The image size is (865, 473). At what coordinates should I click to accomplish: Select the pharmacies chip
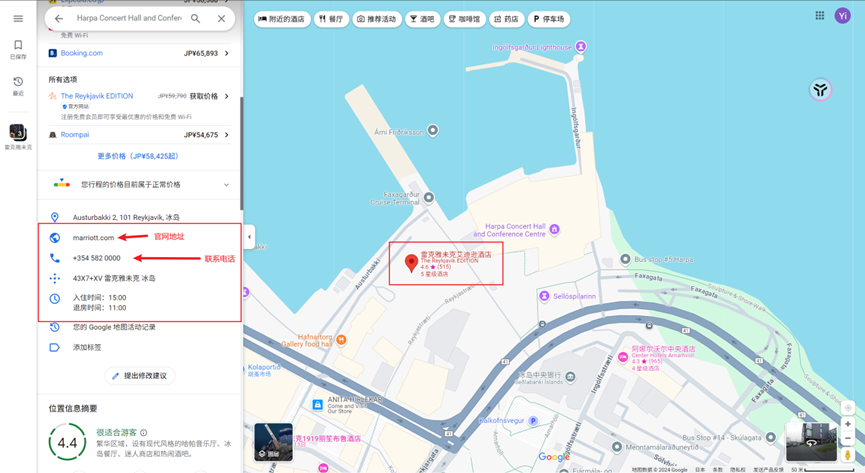pyautogui.click(x=506, y=19)
